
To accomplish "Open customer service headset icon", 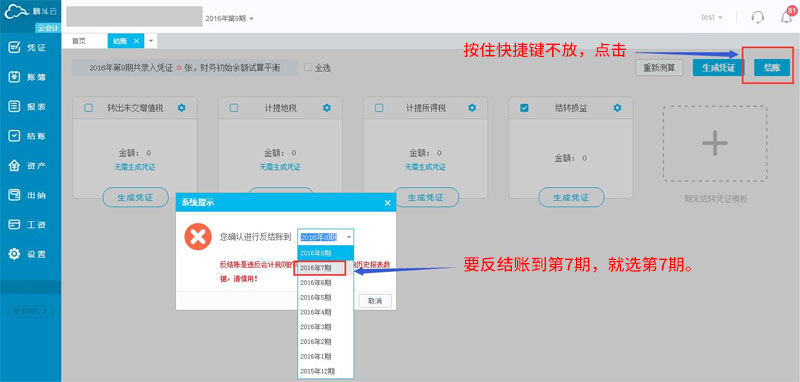I will tap(758, 17).
